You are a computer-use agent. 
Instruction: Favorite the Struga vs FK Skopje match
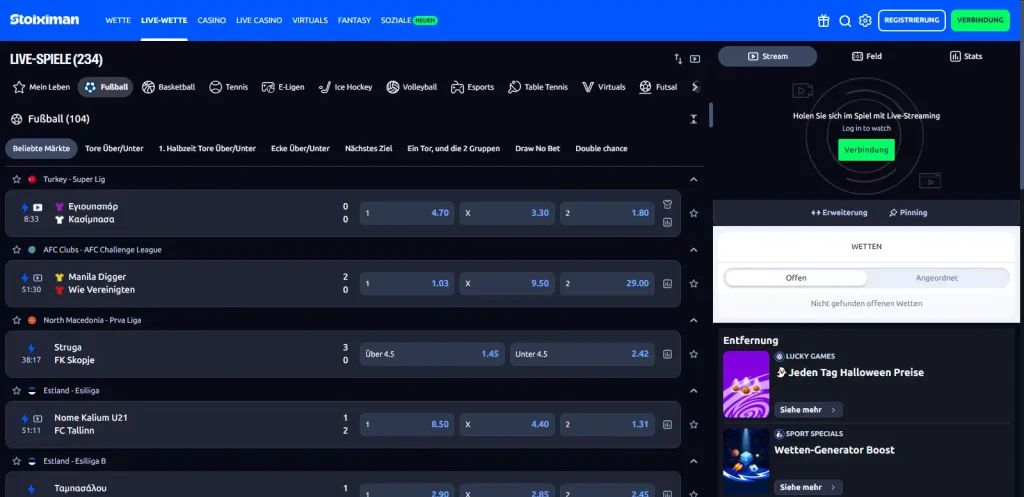point(694,354)
